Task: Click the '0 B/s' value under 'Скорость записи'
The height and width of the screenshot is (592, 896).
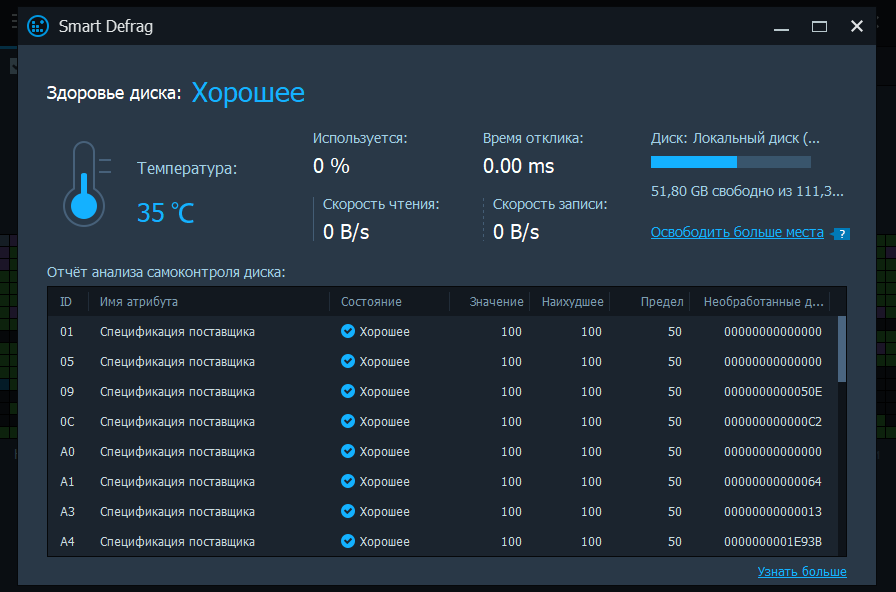Action: [516, 231]
